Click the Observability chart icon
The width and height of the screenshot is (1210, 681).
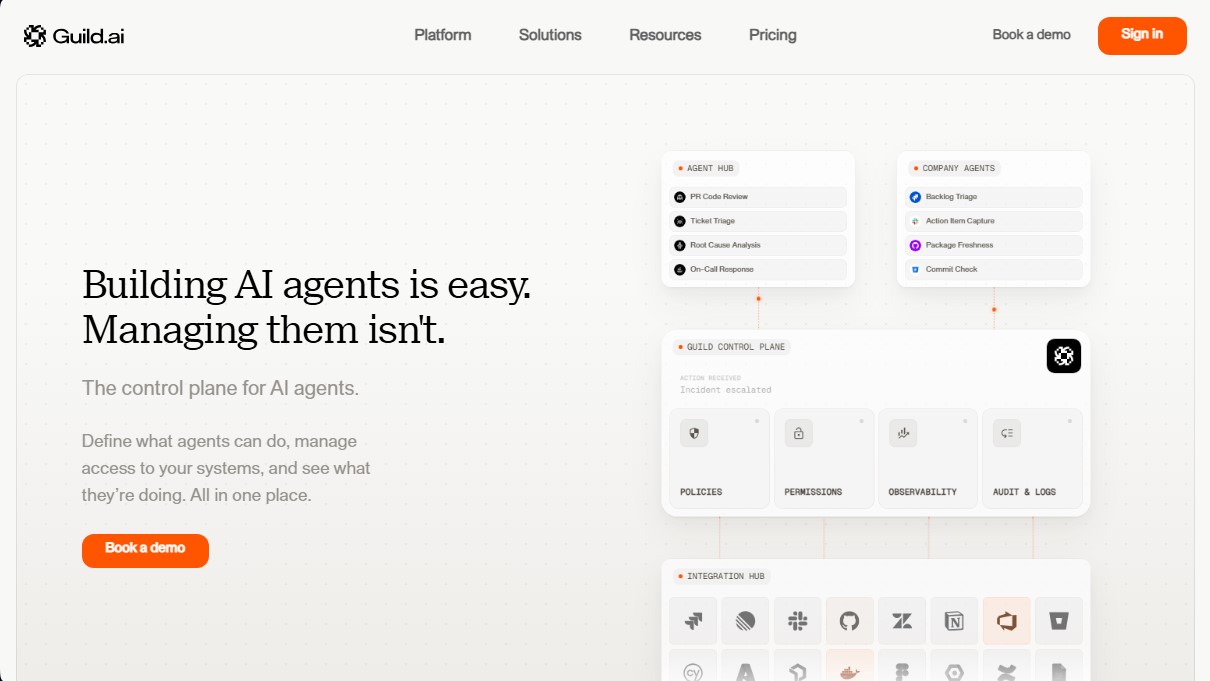click(903, 433)
